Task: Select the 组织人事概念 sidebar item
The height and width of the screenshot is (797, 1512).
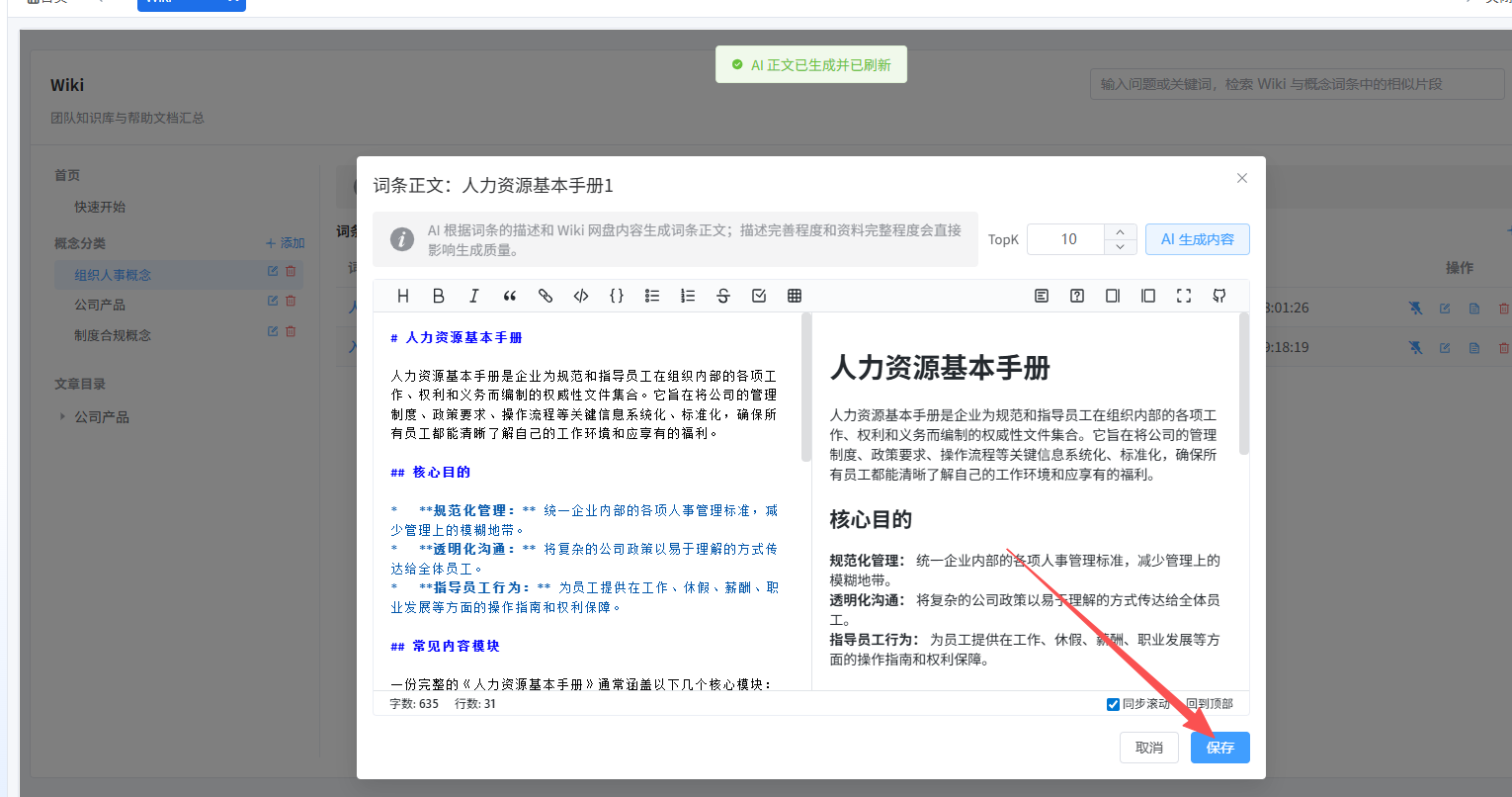Action: tap(113, 275)
